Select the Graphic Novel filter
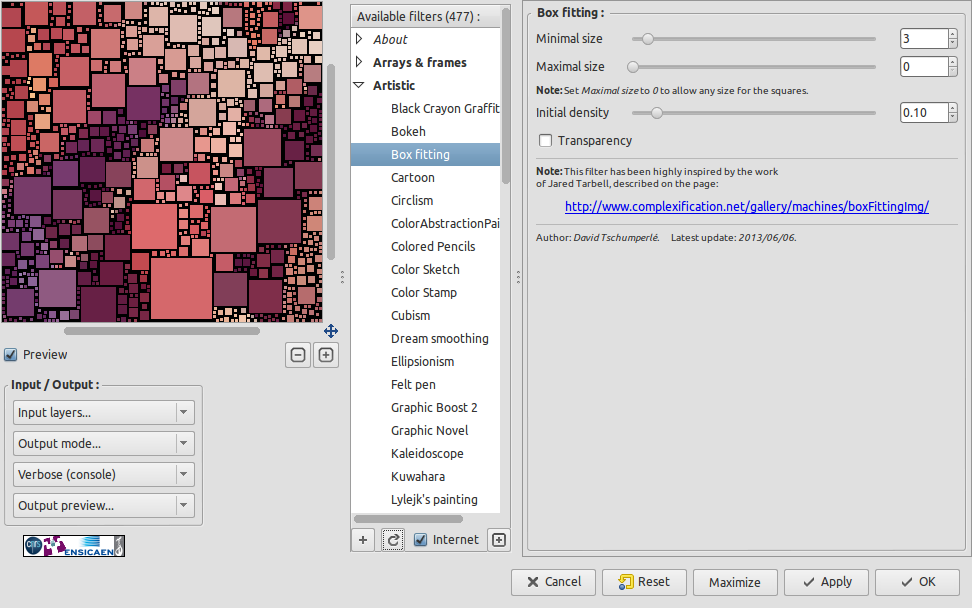972x608 pixels. 425,430
